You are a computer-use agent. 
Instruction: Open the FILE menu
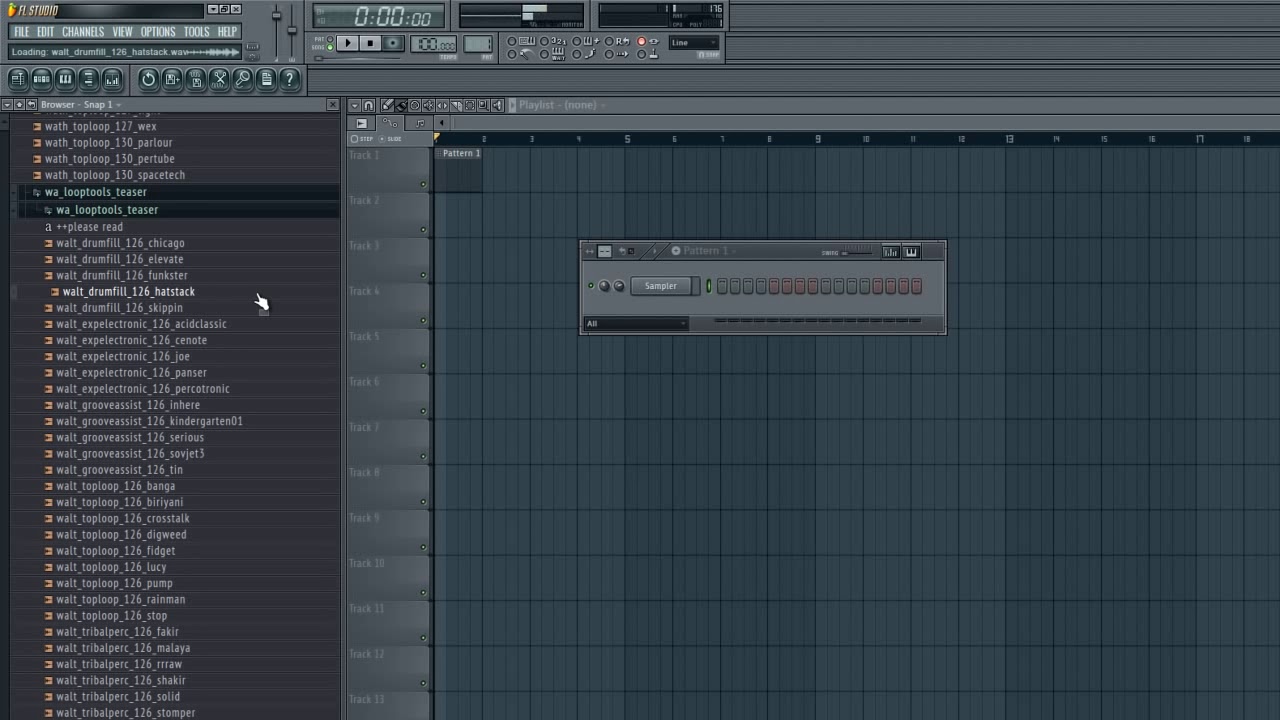(x=21, y=32)
